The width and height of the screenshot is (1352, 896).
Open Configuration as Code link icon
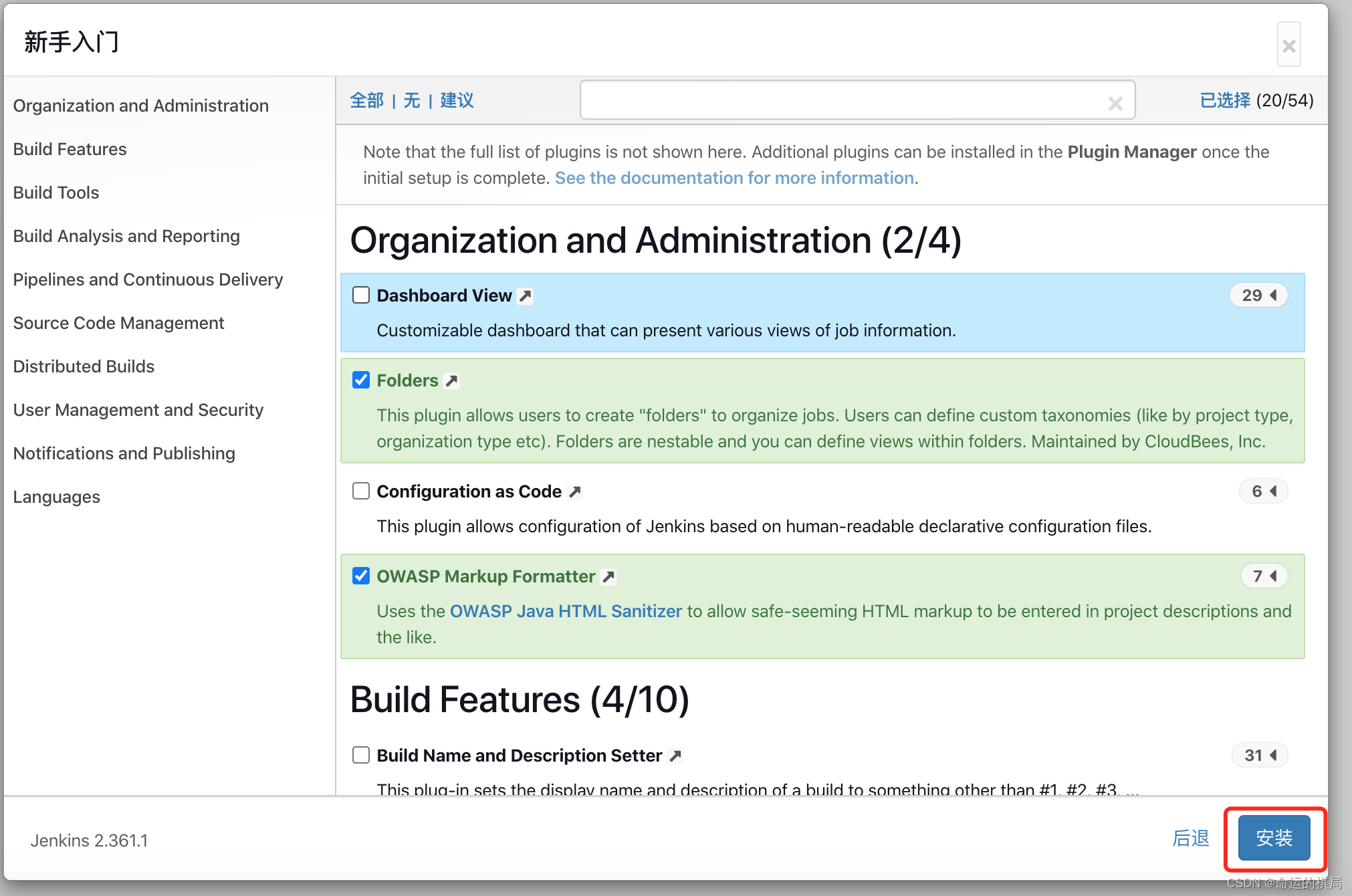pos(575,492)
